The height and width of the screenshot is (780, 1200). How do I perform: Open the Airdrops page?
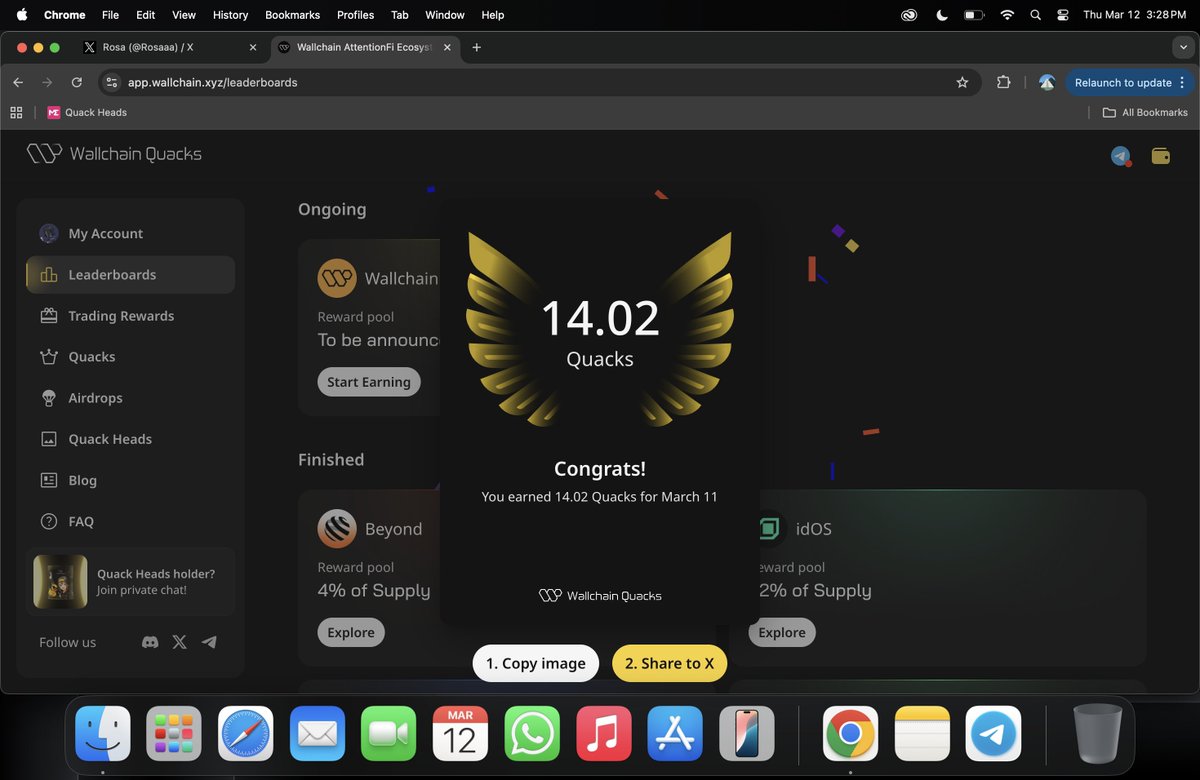tap(130, 397)
